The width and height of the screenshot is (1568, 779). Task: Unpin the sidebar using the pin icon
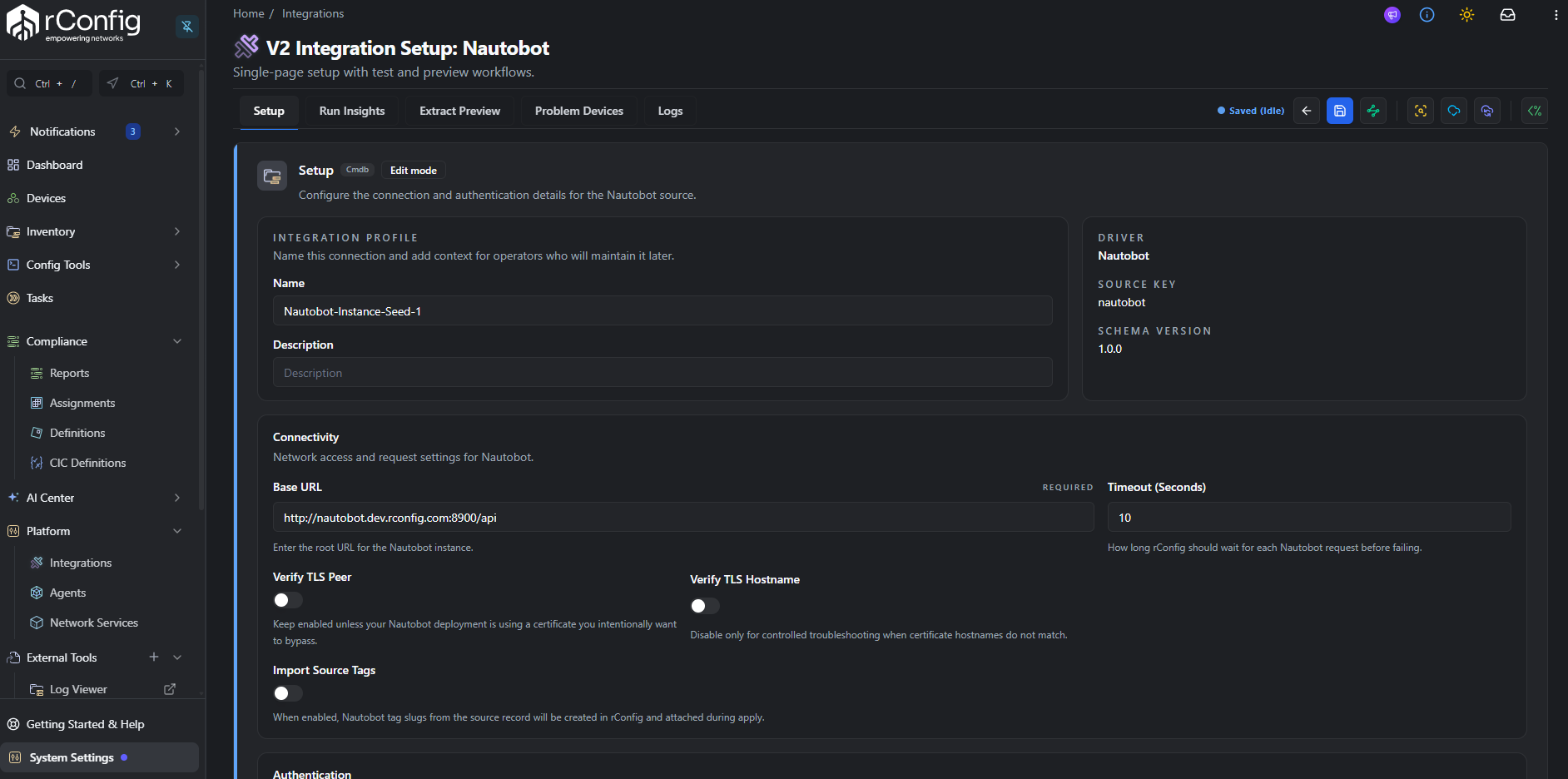[x=187, y=27]
